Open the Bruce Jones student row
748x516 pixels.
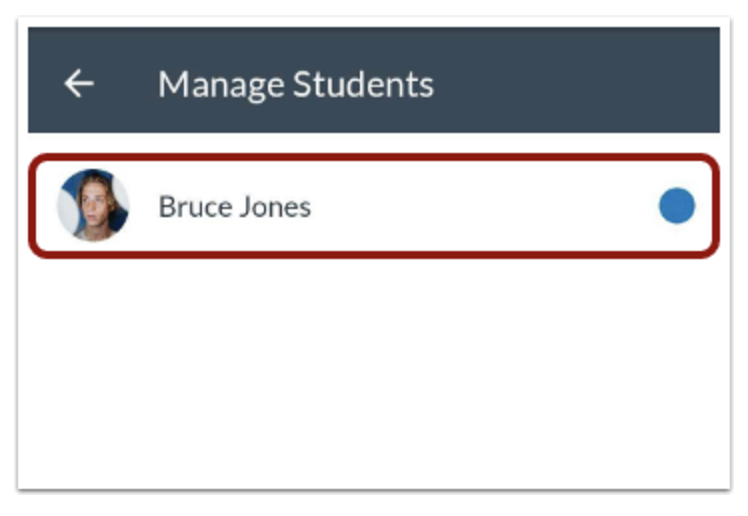374,206
